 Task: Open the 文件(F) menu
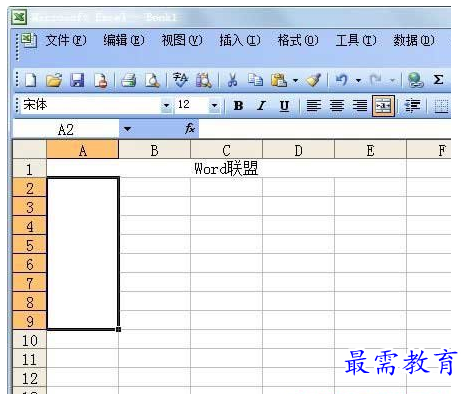tap(66, 40)
